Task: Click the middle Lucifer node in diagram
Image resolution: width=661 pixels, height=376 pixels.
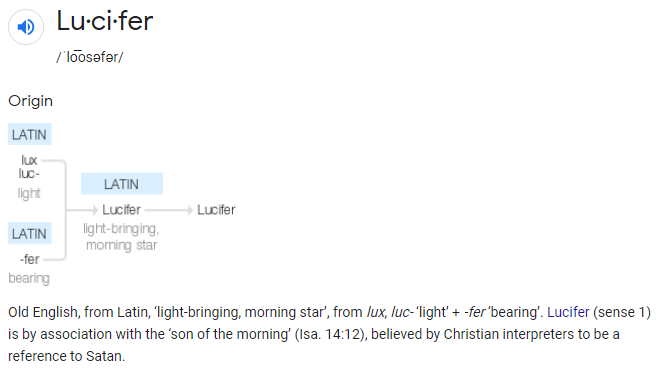Action: [x=121, y=209]
